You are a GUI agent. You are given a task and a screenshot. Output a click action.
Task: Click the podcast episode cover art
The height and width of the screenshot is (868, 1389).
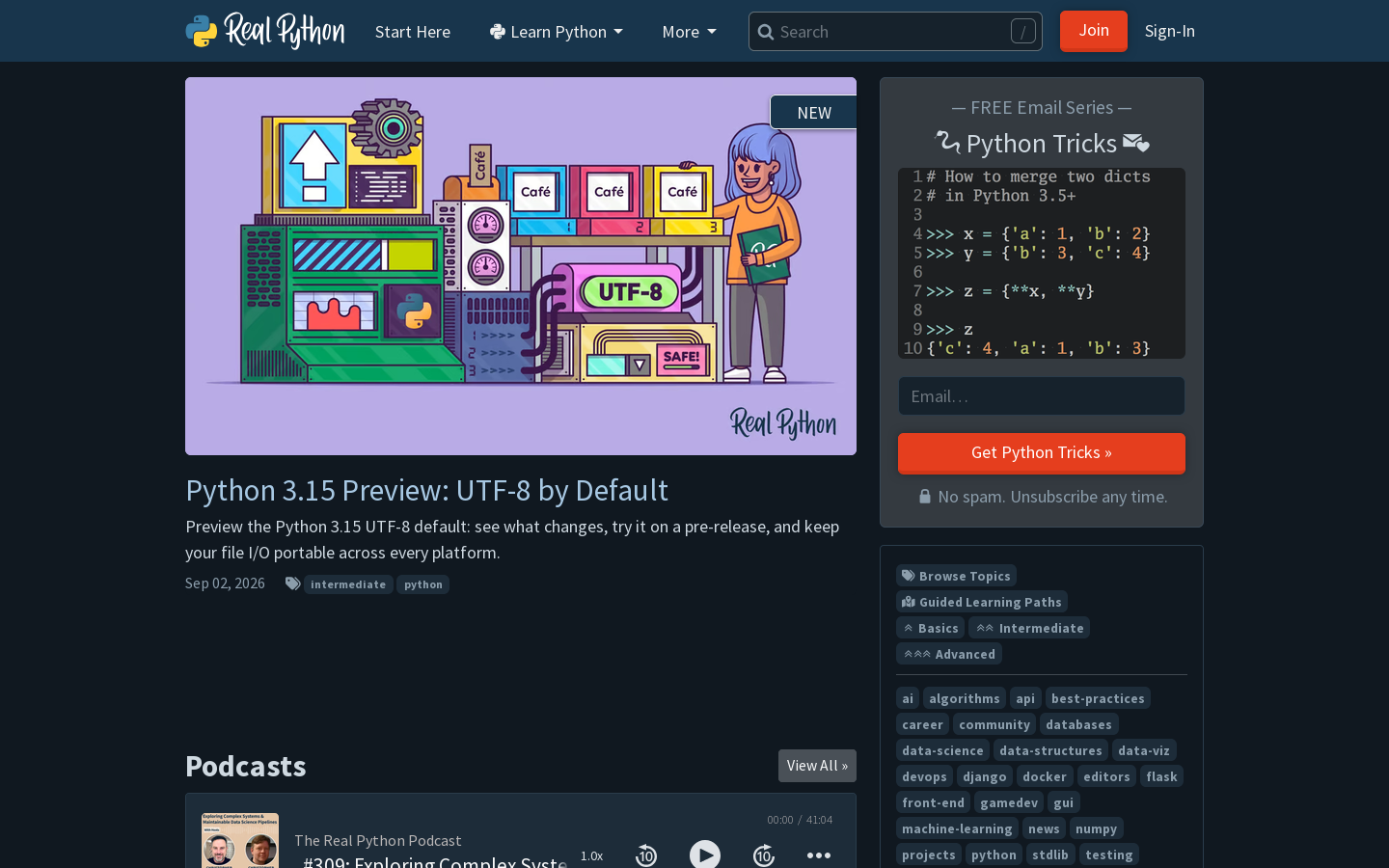coord(240,840)
